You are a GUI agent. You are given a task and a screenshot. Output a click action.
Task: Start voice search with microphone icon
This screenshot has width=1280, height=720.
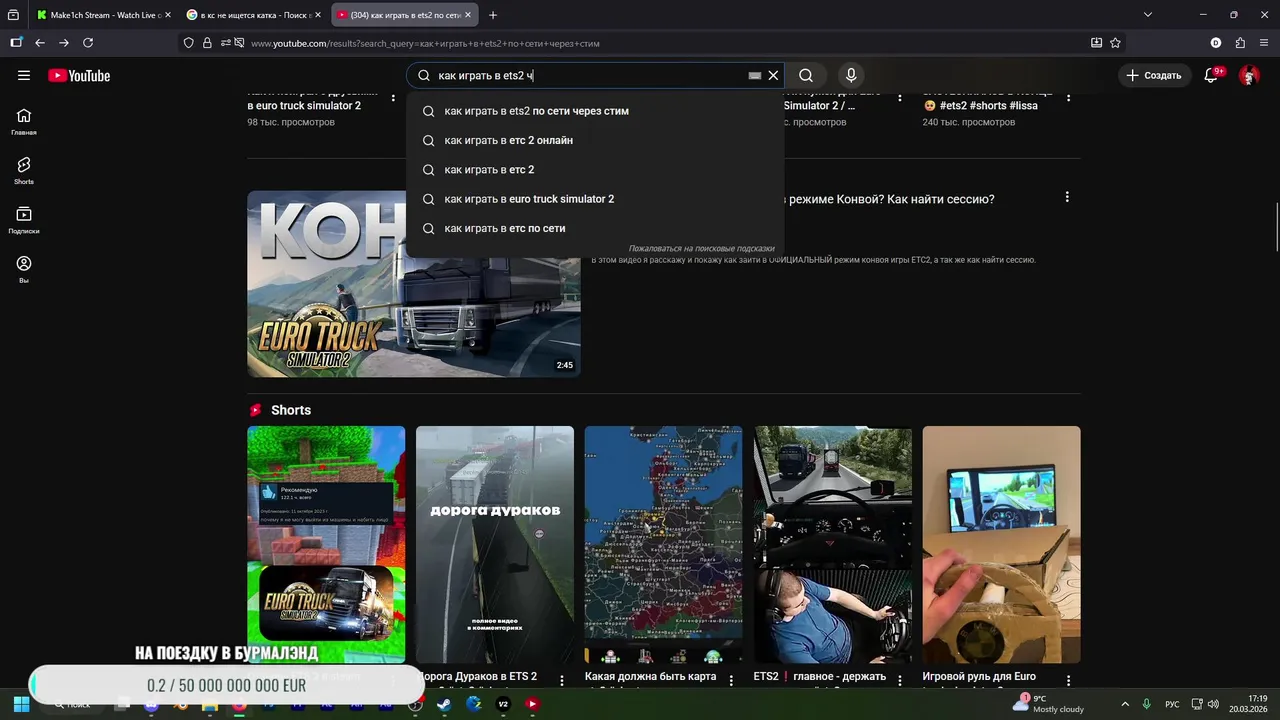[851, 75]
